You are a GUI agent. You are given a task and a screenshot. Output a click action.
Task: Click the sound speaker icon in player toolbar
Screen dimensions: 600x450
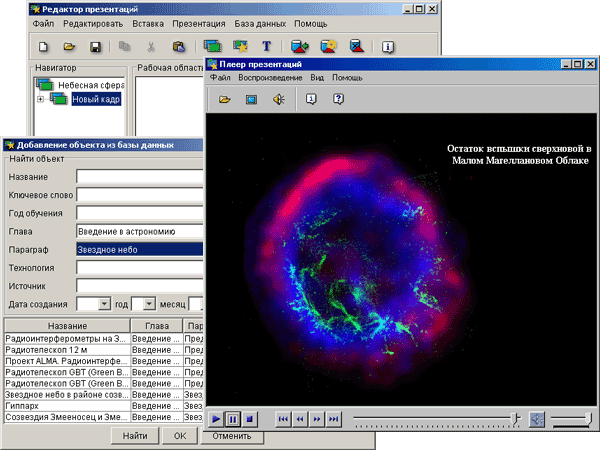pos(279,99)
